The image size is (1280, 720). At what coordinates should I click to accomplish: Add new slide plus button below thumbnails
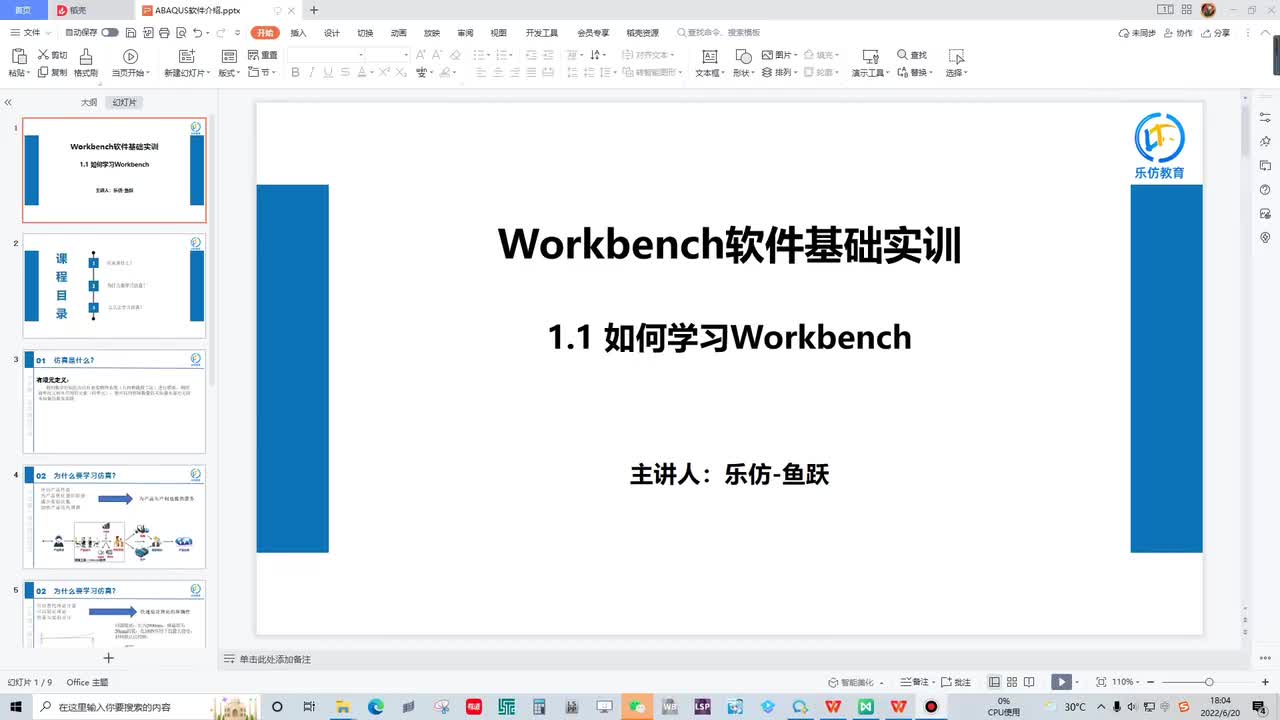(109, 658)
